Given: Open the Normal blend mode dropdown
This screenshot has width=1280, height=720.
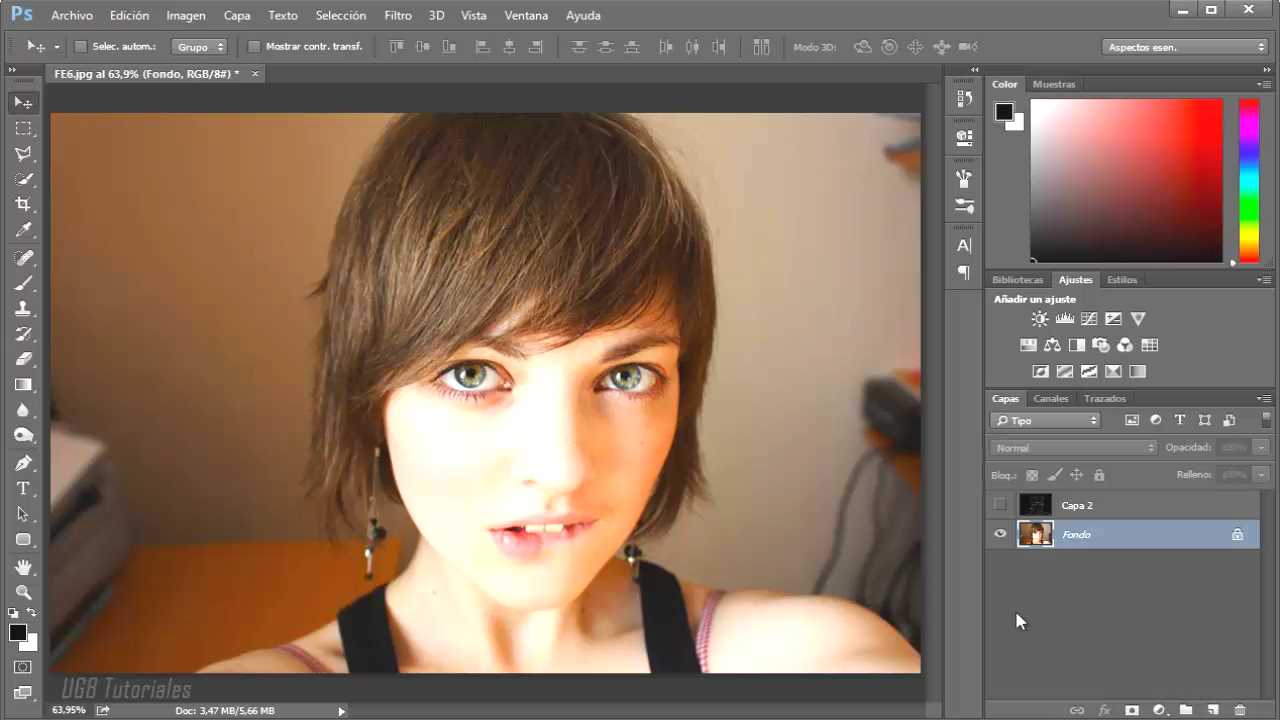Looking at the screenshot, I should pos(1074,448).
